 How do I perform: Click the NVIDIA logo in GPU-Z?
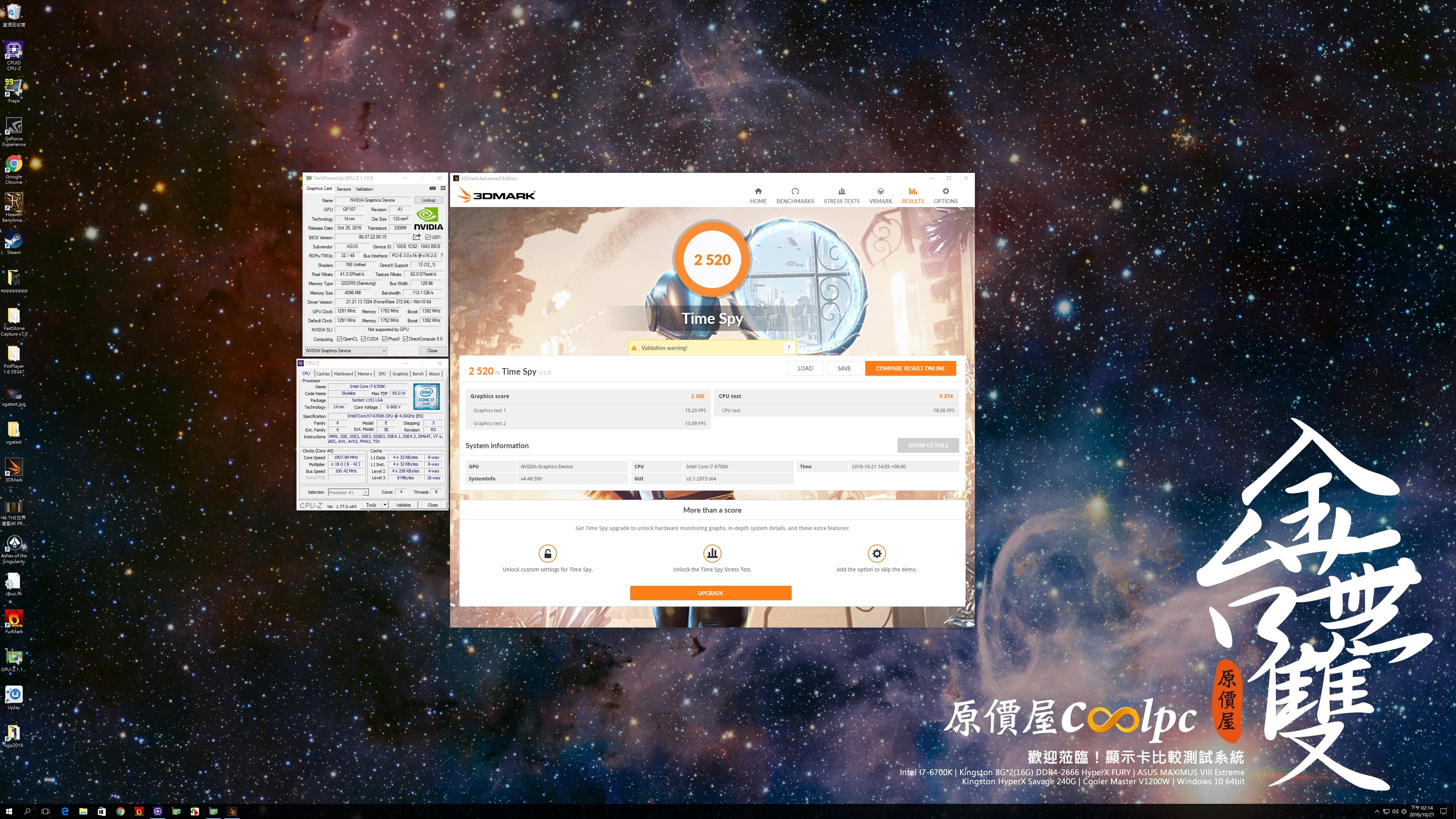(428, 219)
